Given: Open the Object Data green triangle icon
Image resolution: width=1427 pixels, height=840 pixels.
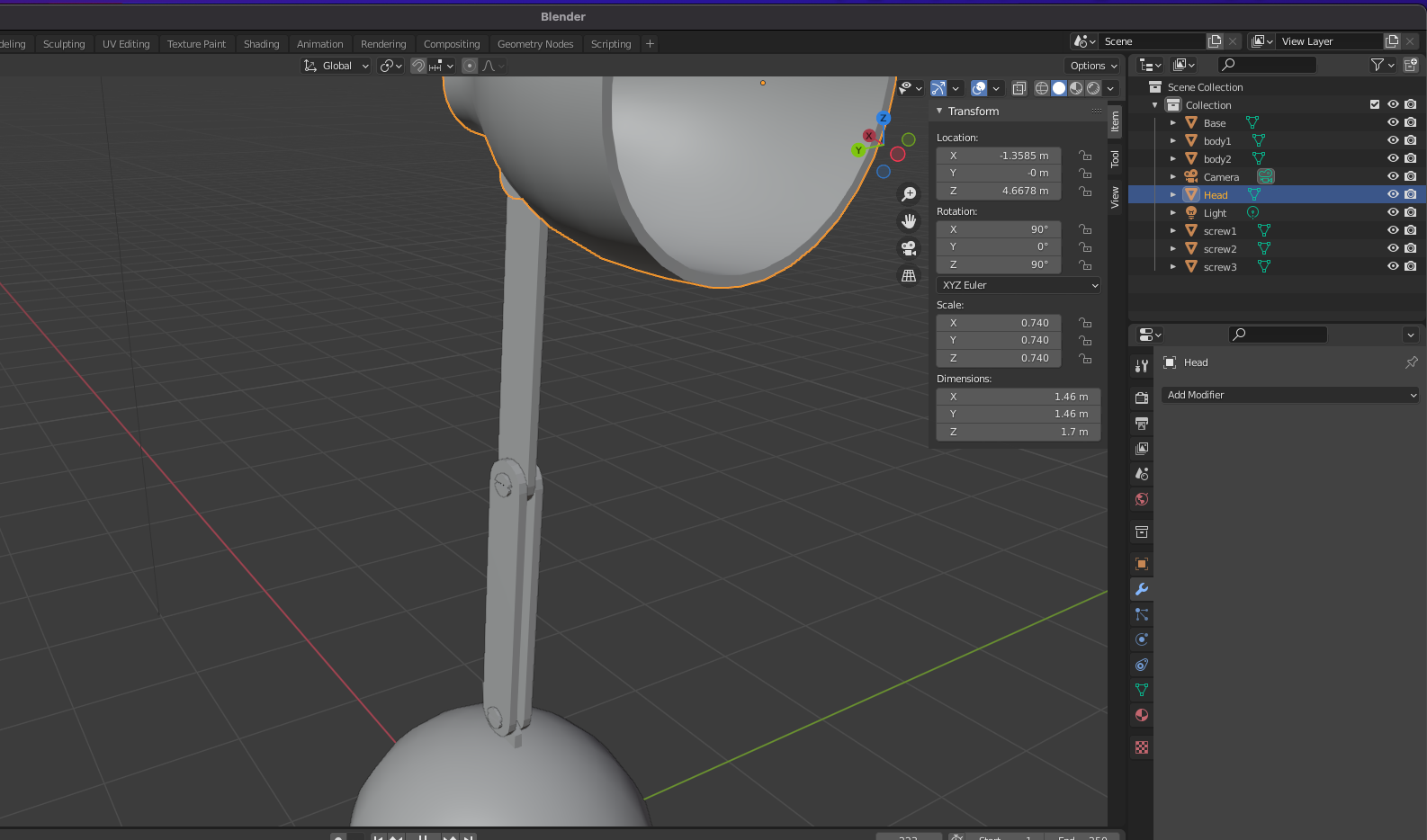Looking at the screenshot, I should (1142, 690).
